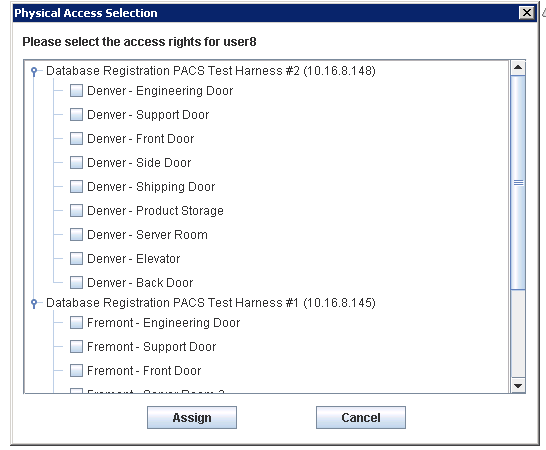This screenshot has height=450, width=546.
Task: Check the Denver - Engineering Door checkbox
Action: 76,91
